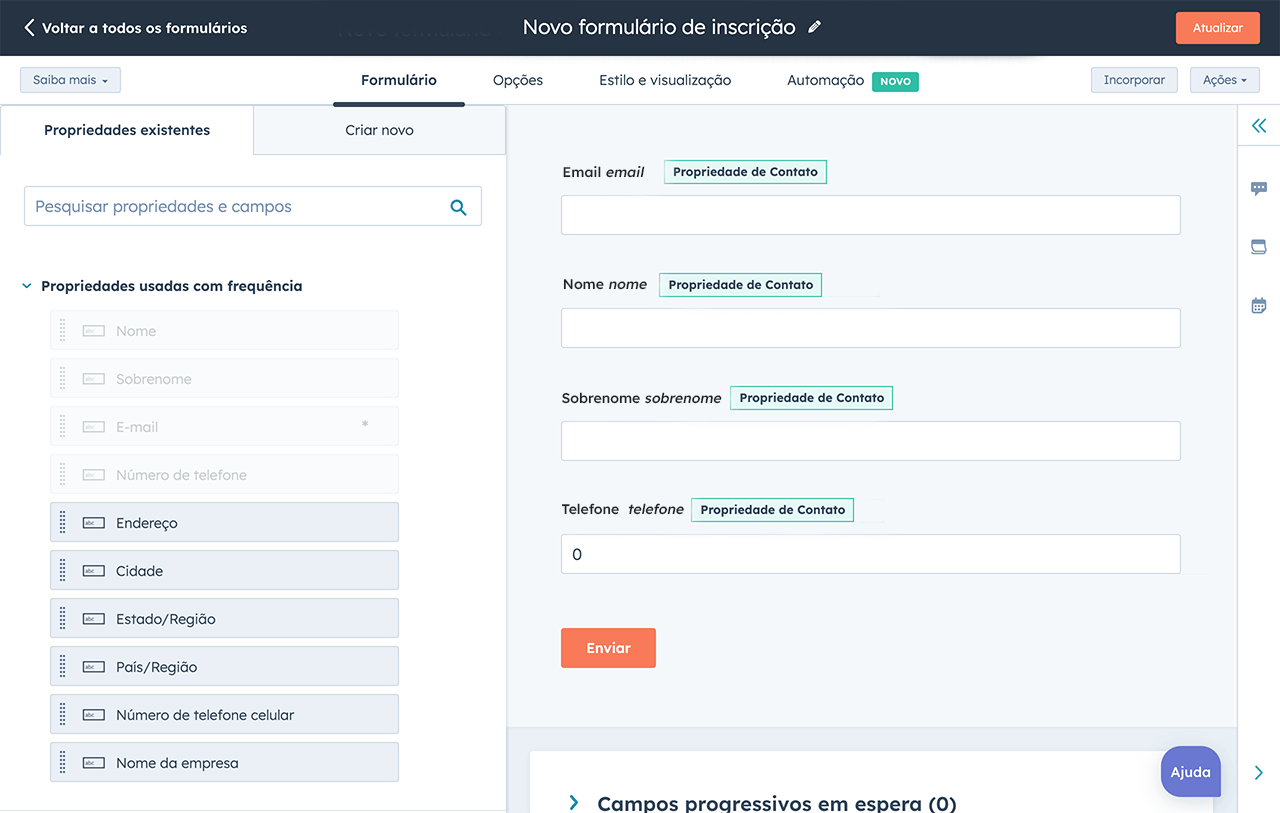1280x813 pixels.
Task: Click the disabled E-mail property item
Action: [x=224, y=426]
